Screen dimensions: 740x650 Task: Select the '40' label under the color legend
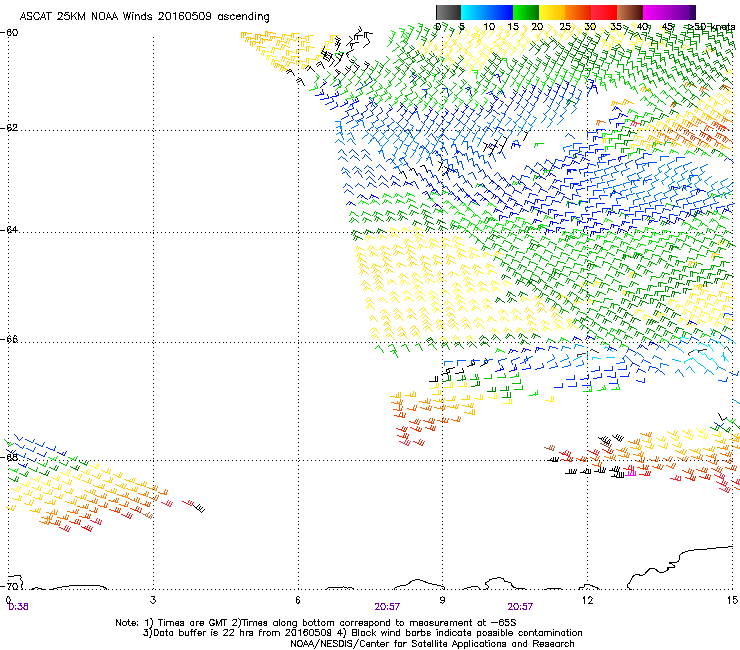coord(642,27)
